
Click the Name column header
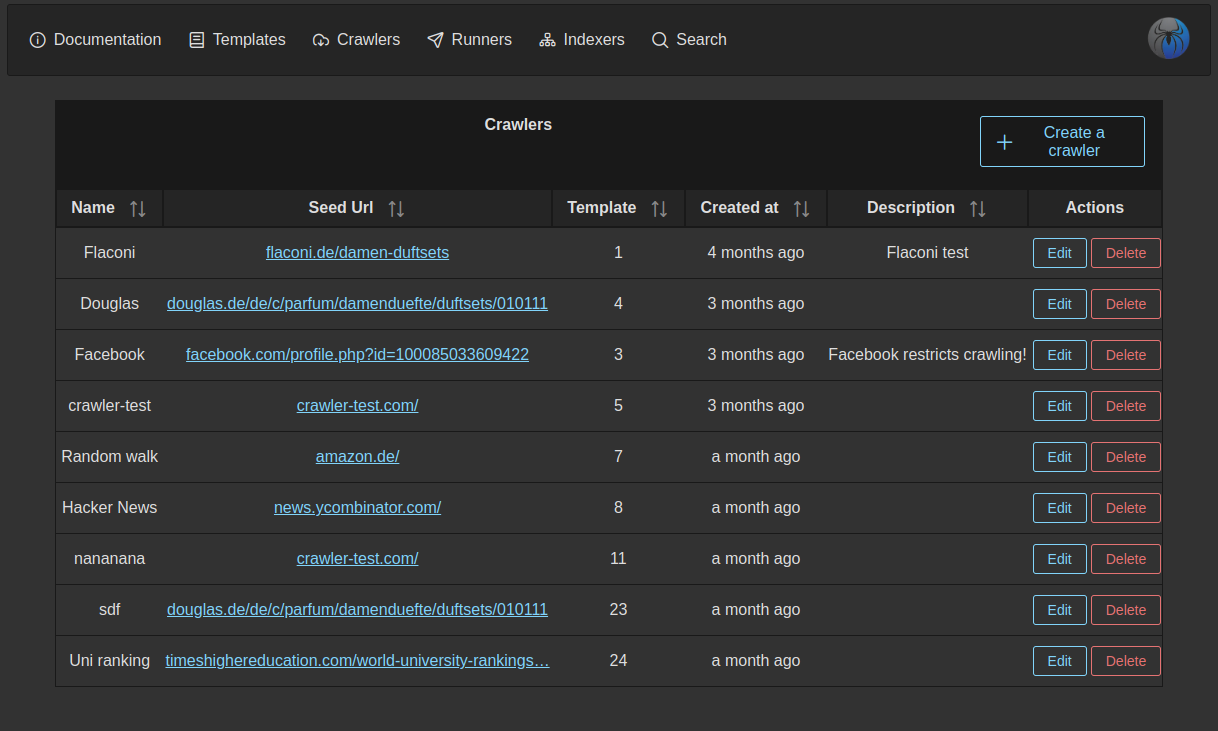(x=109, y=208)
